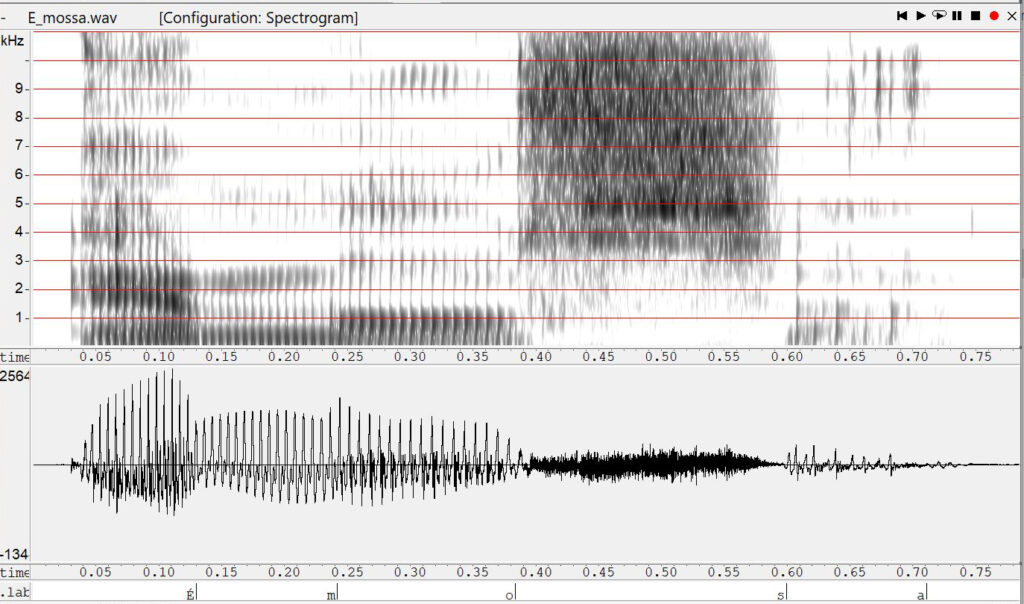Click the rewind to start button
This screenshot has width=1024, height=604.
point(902,16)
